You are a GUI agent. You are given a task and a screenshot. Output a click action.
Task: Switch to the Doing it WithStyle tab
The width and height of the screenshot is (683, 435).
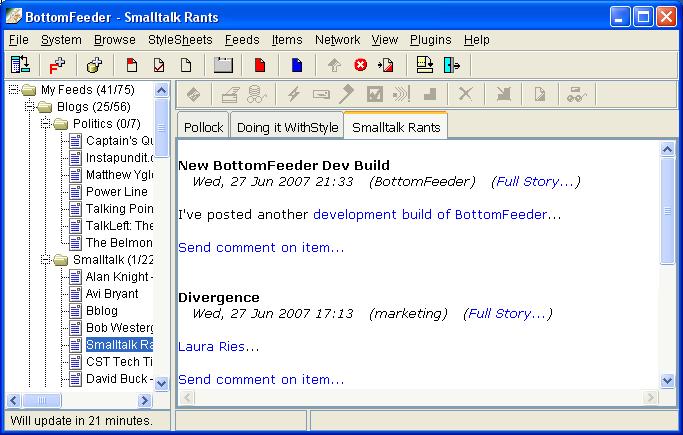287,127
